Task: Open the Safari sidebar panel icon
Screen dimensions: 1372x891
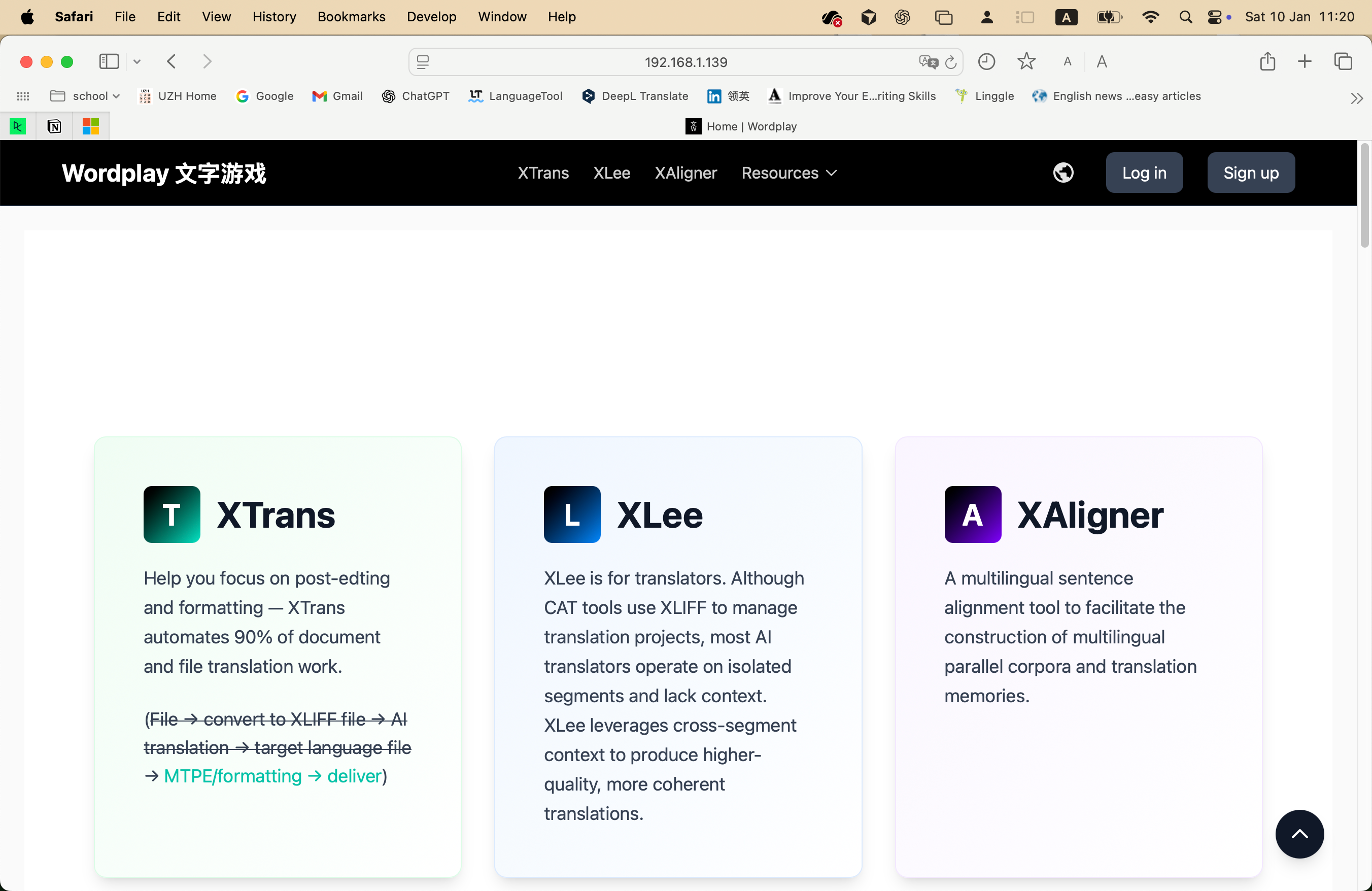Action: [109, 61]
